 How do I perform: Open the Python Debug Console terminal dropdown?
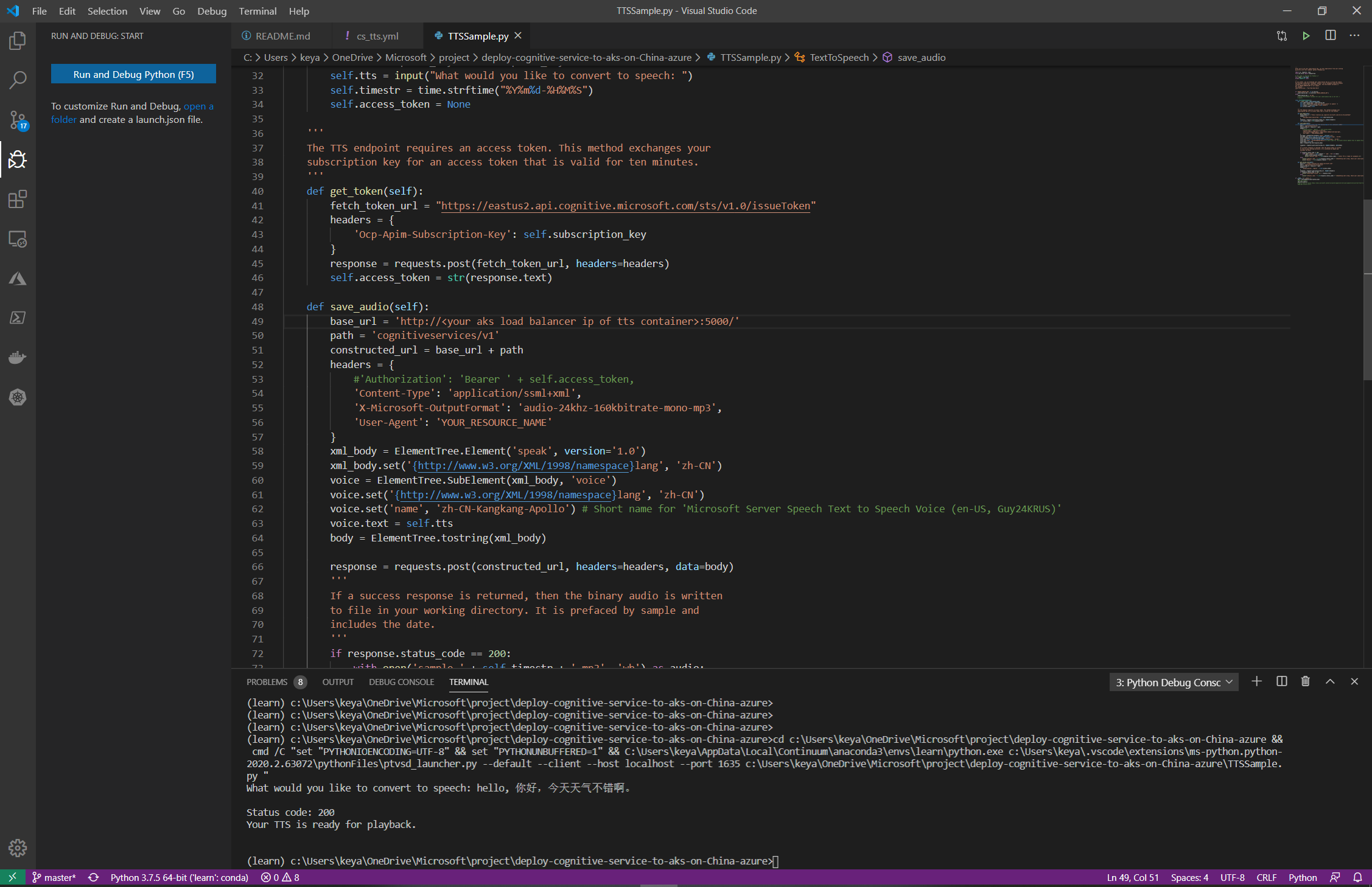click(x=1174, y=682)
